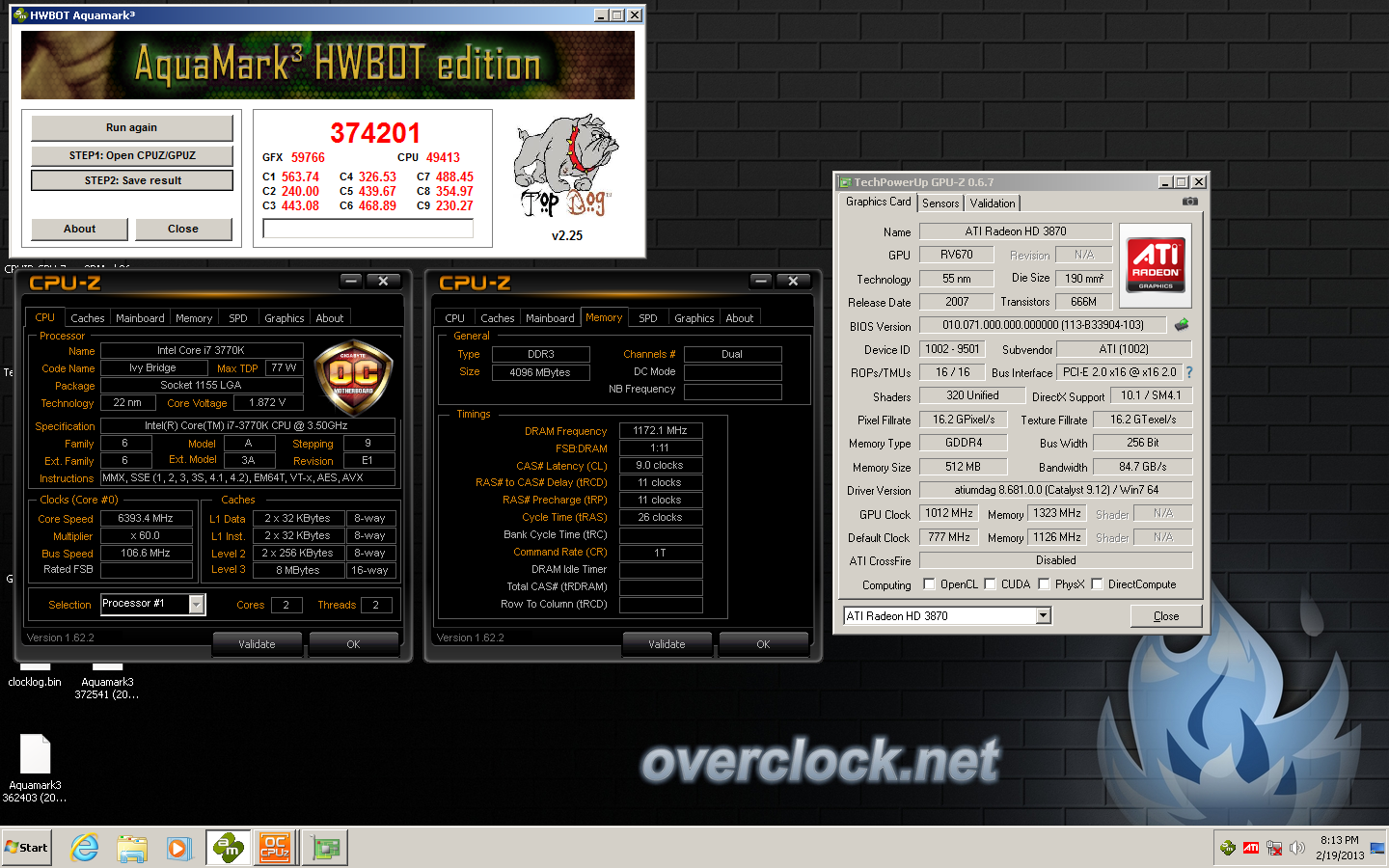
Task: Switch to GPU-Z Validation tab
Action: click(x=993, y=203)
